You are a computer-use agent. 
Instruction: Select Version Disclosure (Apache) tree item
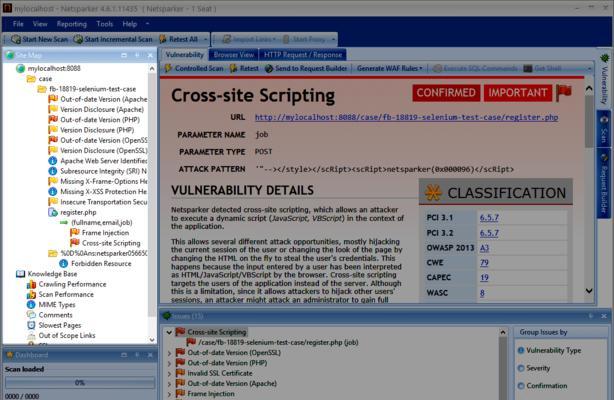(96, 109)
